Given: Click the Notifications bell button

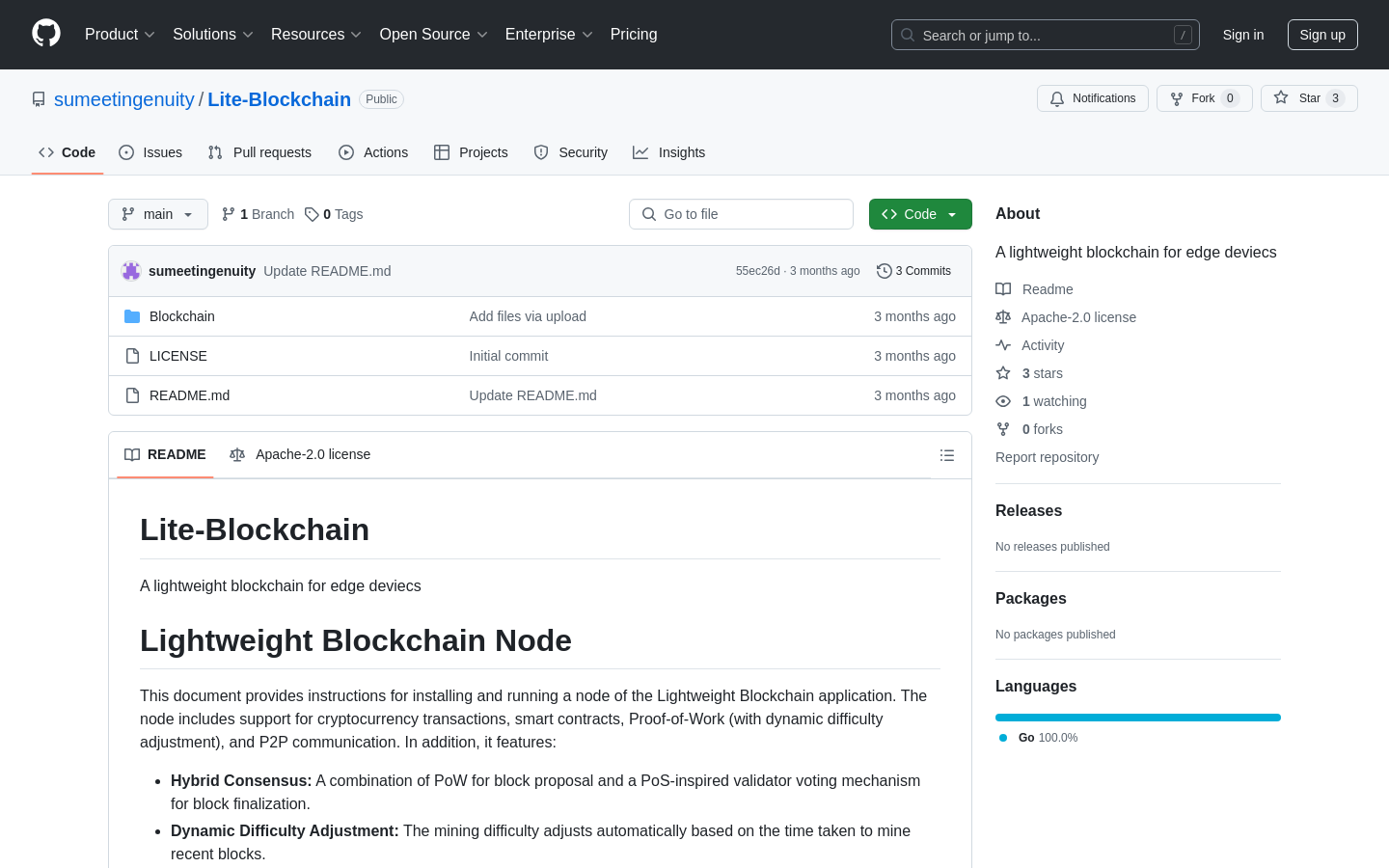Looking at the screenshot, I should coord(1093,98).
